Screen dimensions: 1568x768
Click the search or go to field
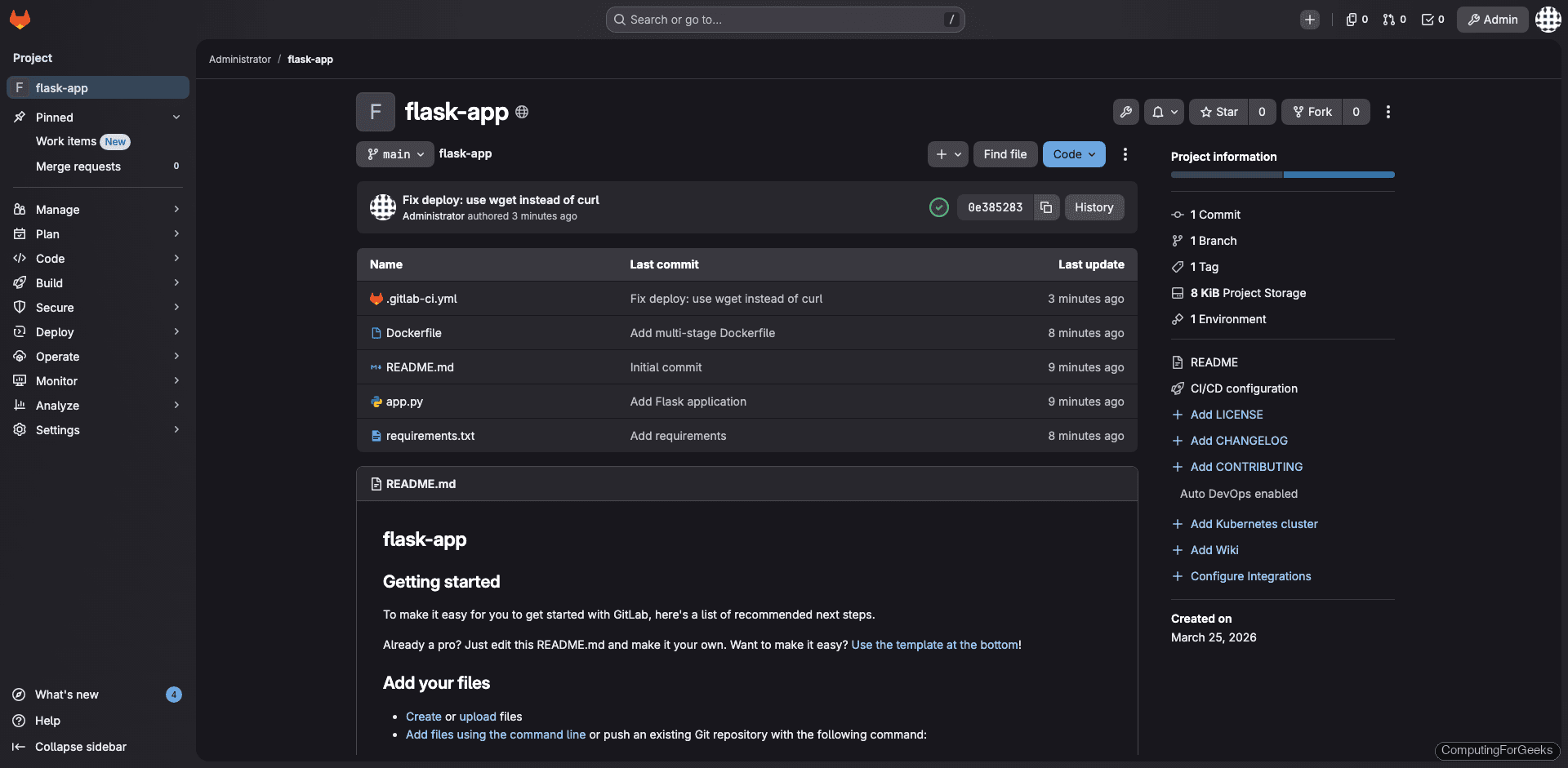pos(784,19)
